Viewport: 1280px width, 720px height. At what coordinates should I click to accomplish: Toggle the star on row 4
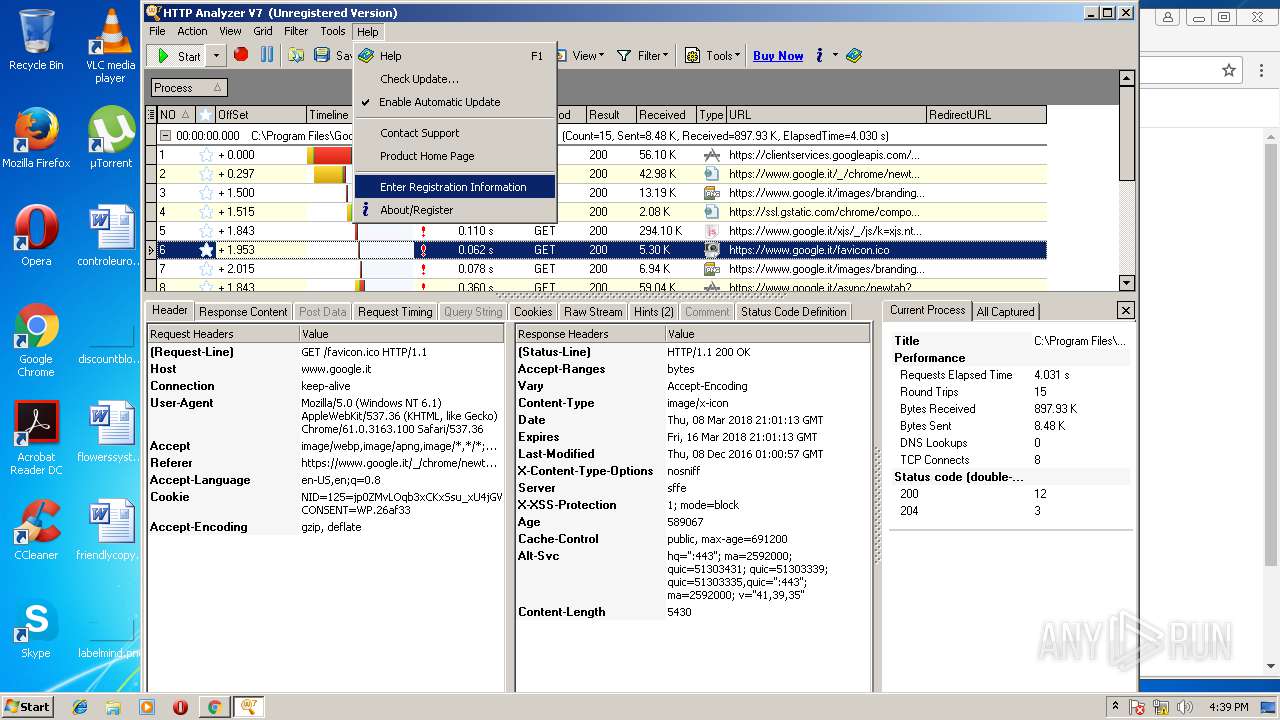[206, 212]
